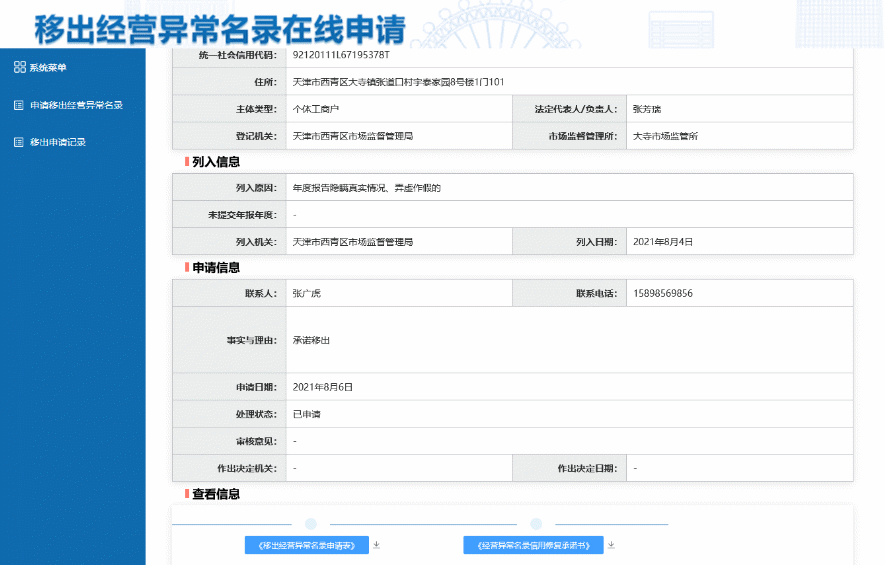Click the contact phone number 15898569856
885x565 pixels.
point(663,294)
